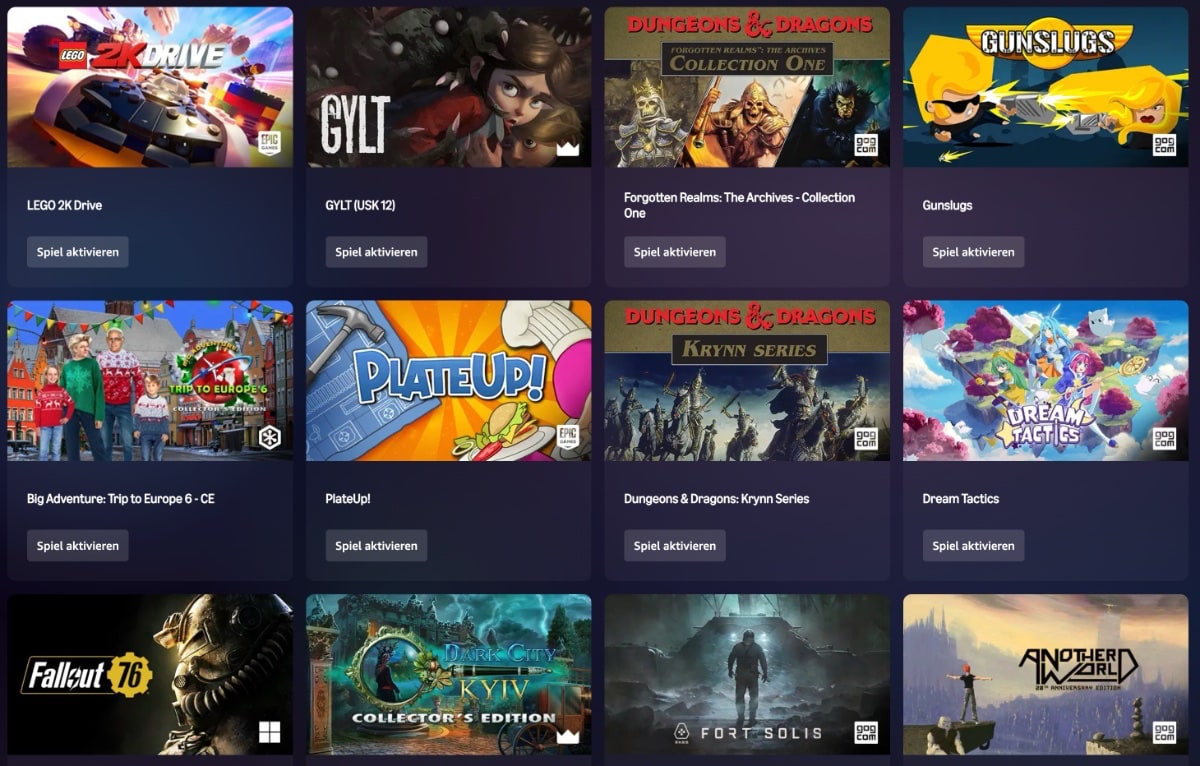The image size is (1200, 766).
Task: Click the GOG.com badge on Gunslugs cover
Action: [x=1164, y=144]
